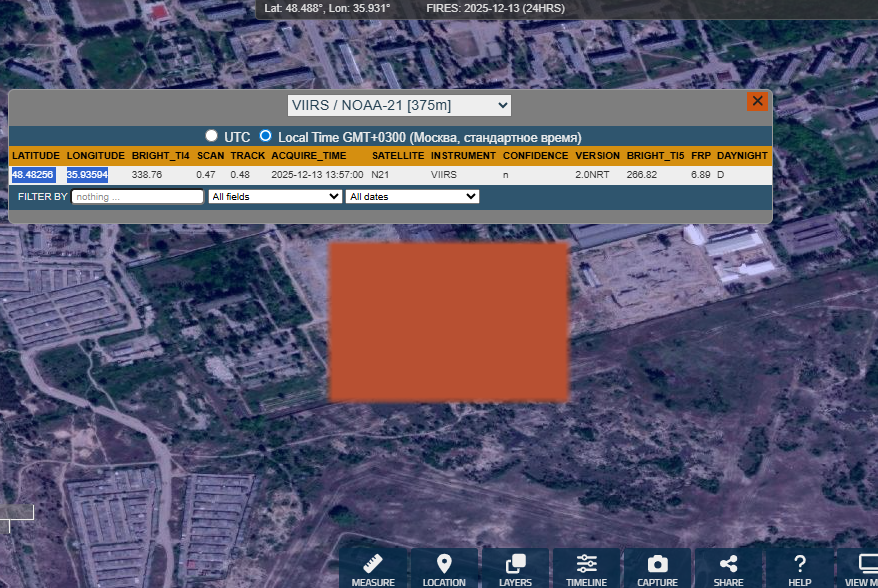Expand the VIIRS / NOAA-21 [375m] dropdown
The width and height of the screenshot is (878, 588).
[398, 105]
